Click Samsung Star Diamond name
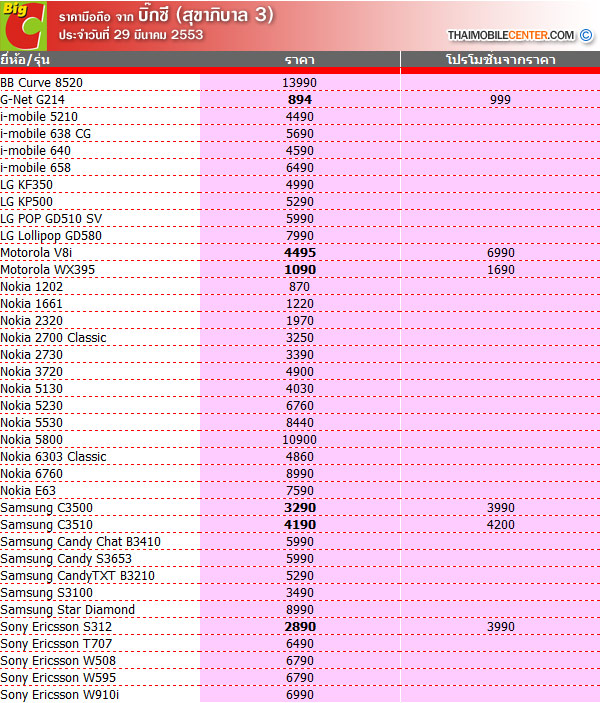600x703 pixels. pos(68,611)
